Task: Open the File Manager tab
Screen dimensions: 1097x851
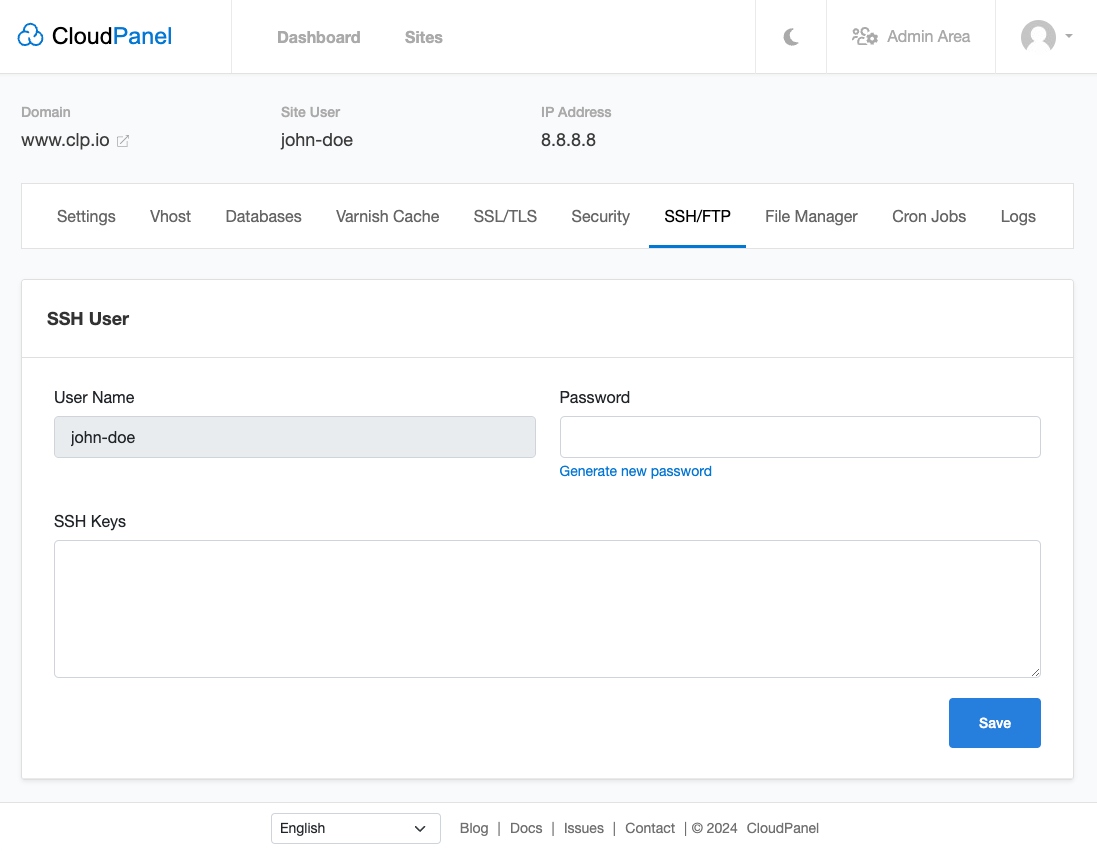Action: (x=811, y=216)
